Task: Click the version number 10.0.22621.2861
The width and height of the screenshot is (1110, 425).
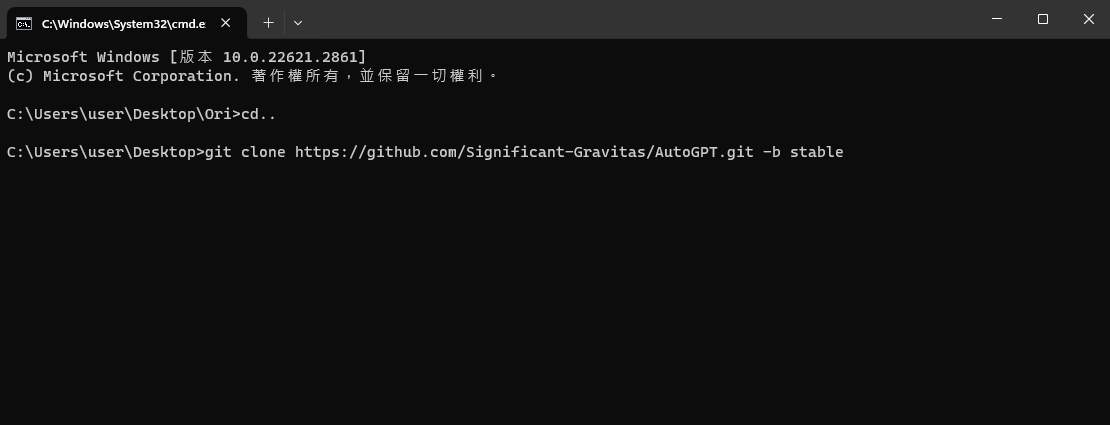Action: click(x=291, y=57)
